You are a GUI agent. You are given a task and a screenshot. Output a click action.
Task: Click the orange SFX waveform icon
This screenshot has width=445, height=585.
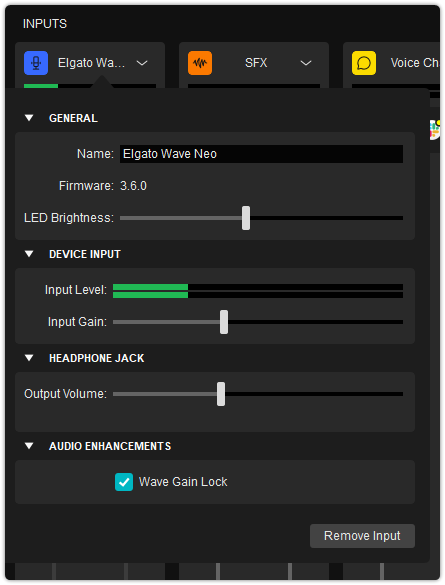point(200,63)
